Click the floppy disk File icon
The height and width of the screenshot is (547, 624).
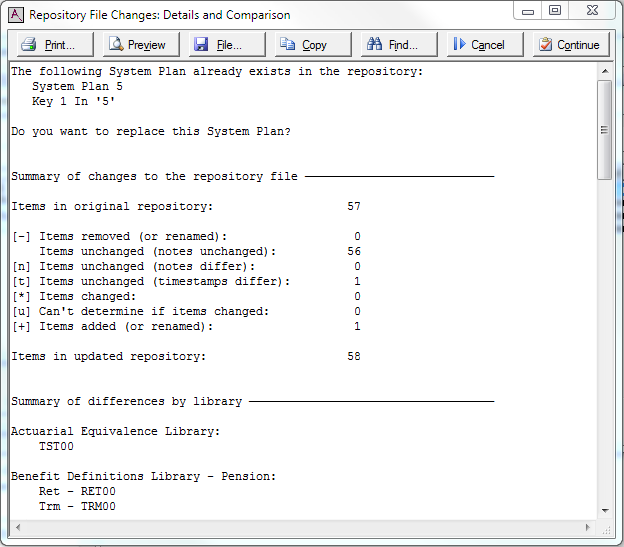(201, 45)
